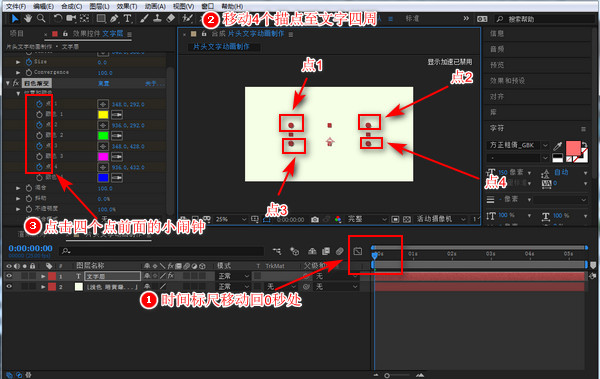Expand layer 1 in the timeline
Screen dimensions: 600x379
pyautogui.click(x=43, y=276)
